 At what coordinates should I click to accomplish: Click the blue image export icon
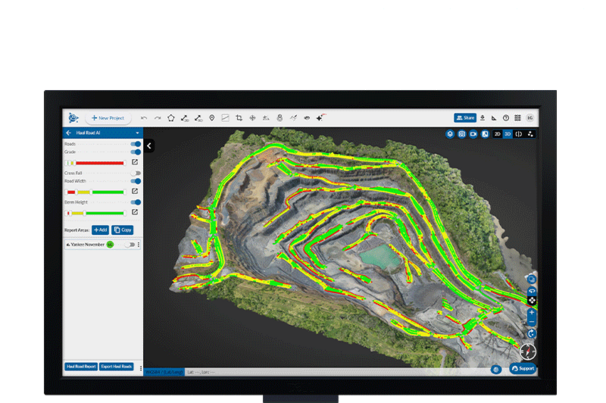point(485,134)
